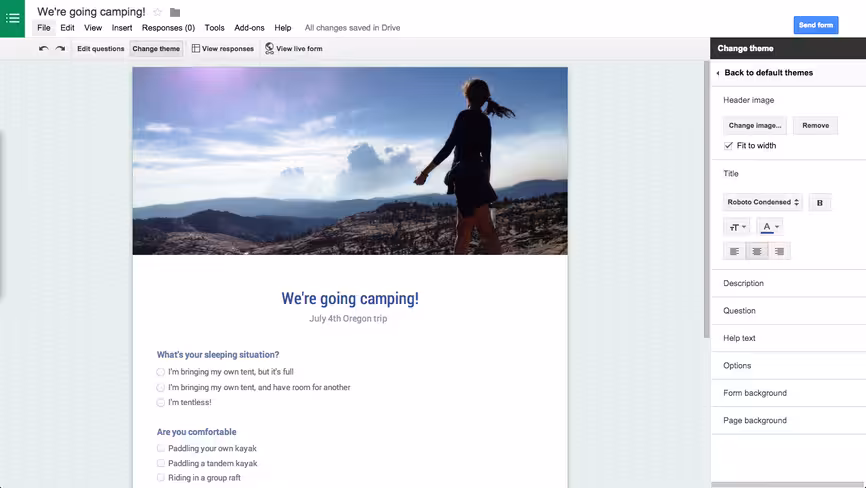Select "I'm bringing my own tent, but it's full"
Image resolution: width=866 pixels, height=488 pixels.
click(x=160, y=372)
